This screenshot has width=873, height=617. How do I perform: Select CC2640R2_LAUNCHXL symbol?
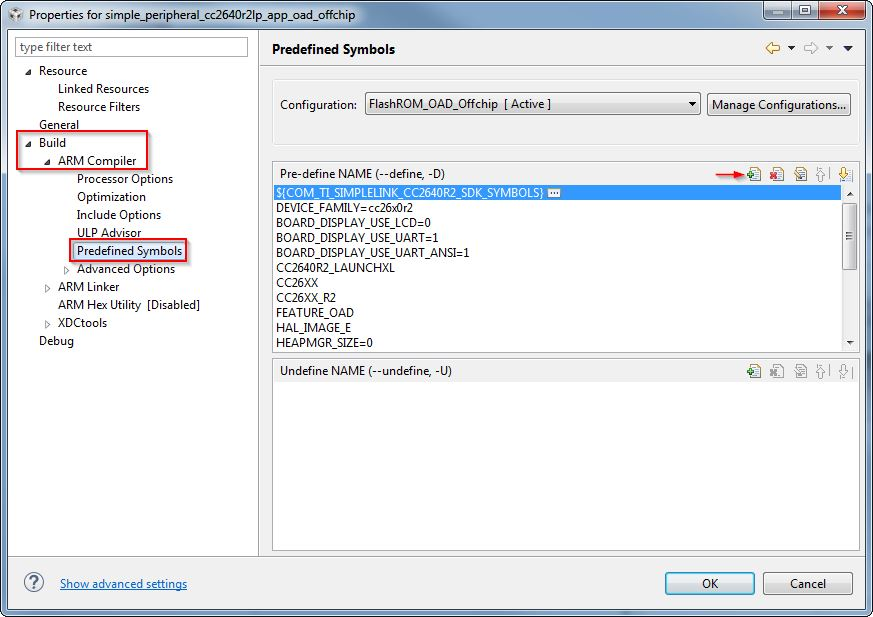[557, 268]
